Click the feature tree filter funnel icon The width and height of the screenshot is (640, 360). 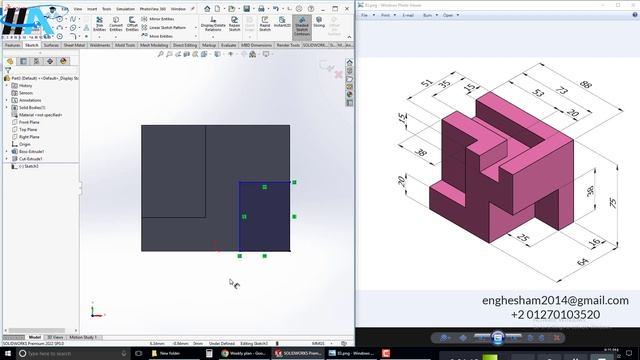[x=8, y=70]
